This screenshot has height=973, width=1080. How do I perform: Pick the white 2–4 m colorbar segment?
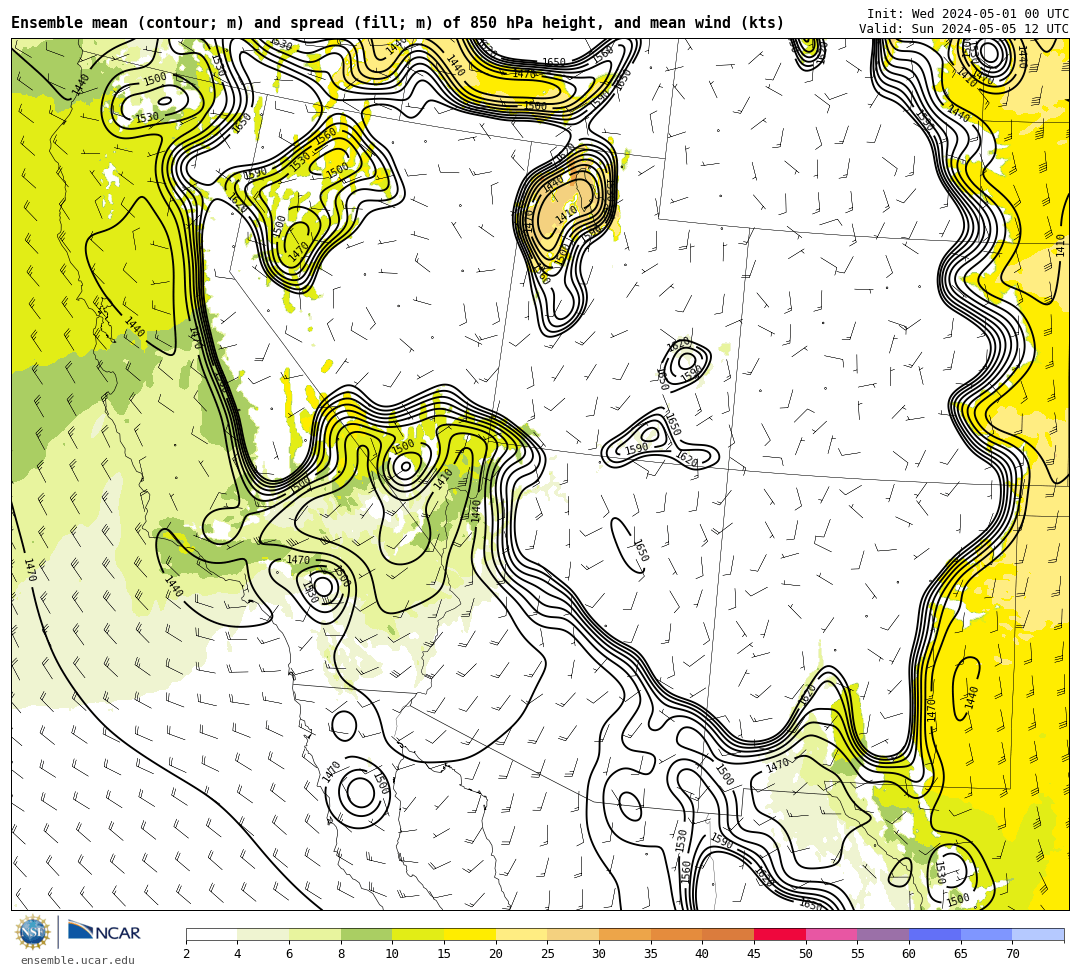(x=211, y=934)
